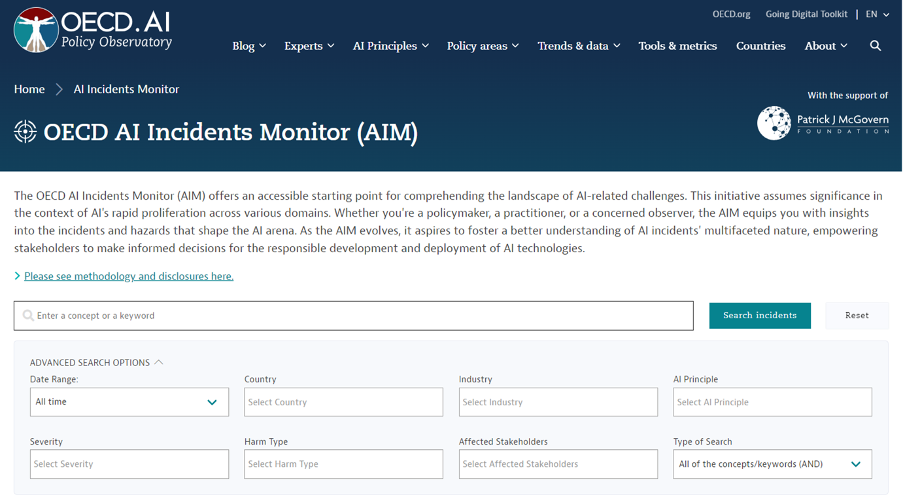
Task: Click the 'With the support of' text
Action: coord(848,96)
